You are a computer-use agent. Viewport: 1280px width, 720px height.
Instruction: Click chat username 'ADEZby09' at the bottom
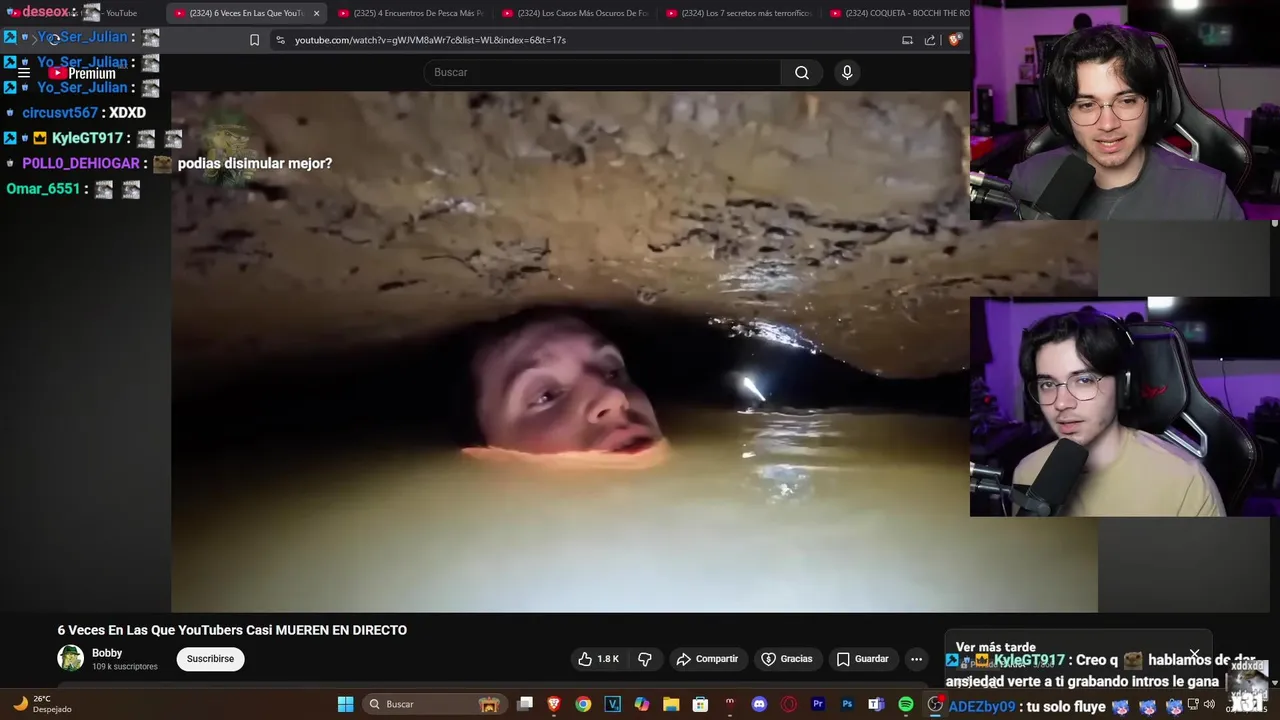pyautogui.click(x=982, y=706)
